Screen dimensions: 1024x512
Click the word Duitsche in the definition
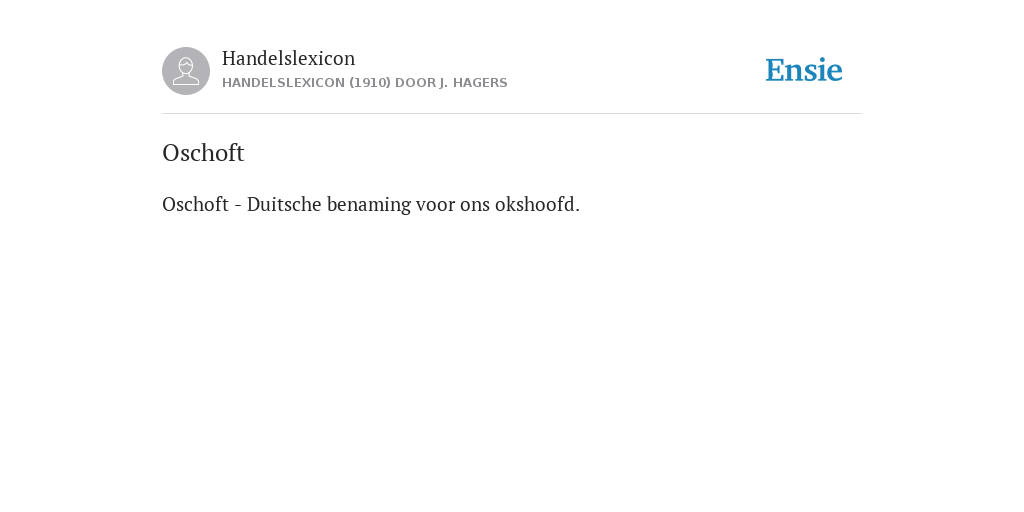tap(284, 204)
